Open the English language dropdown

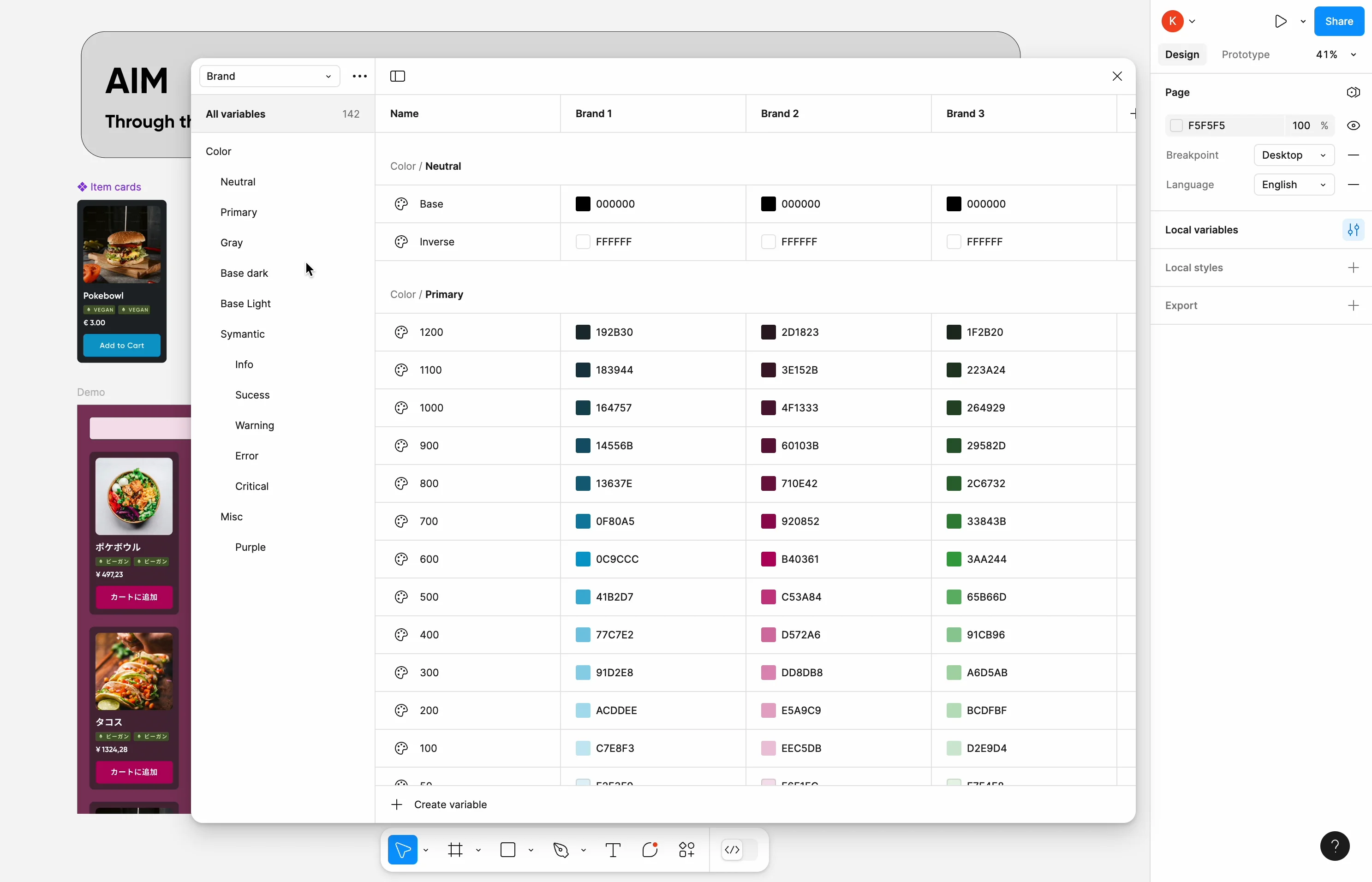(1294, 185)
